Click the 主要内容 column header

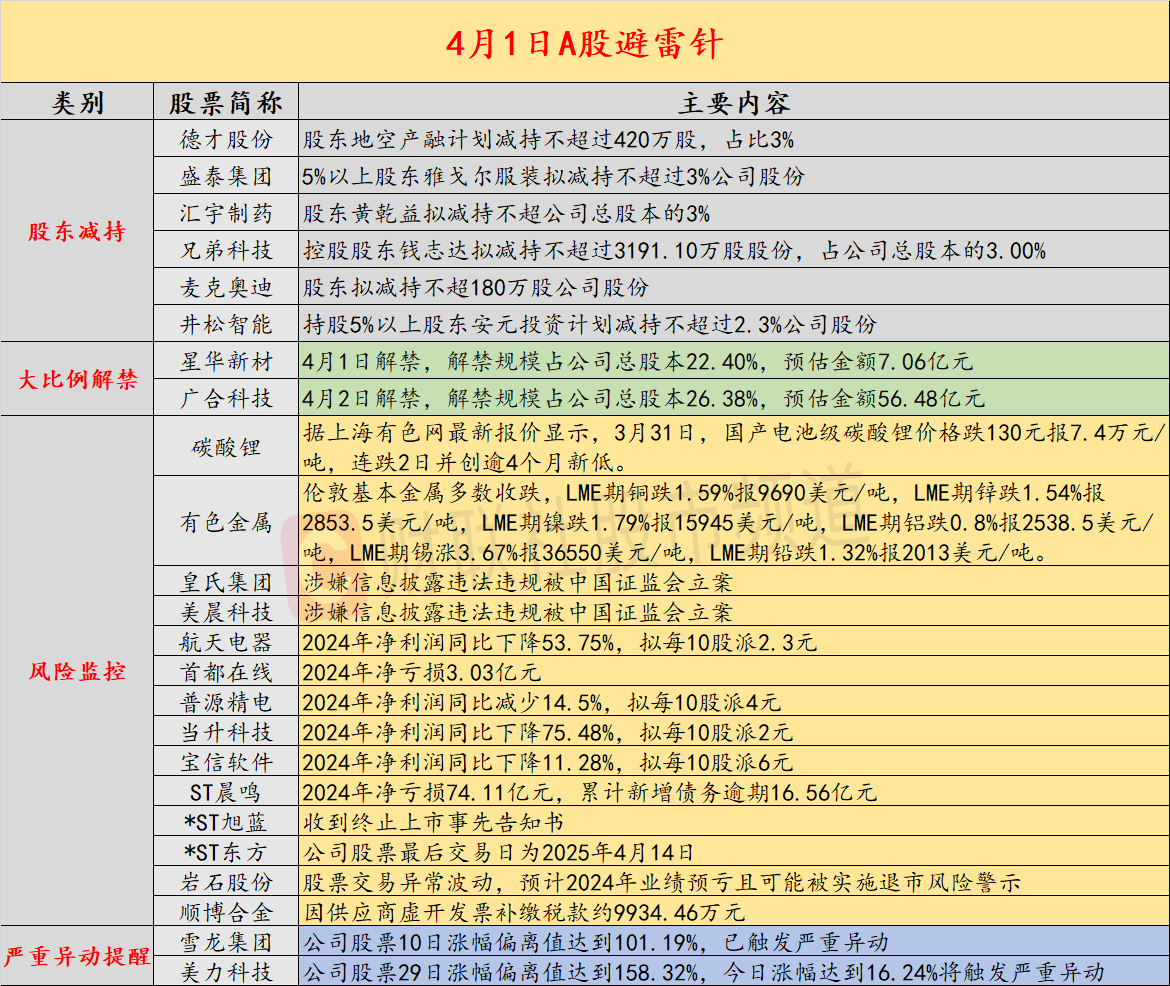tap(733, 103)
